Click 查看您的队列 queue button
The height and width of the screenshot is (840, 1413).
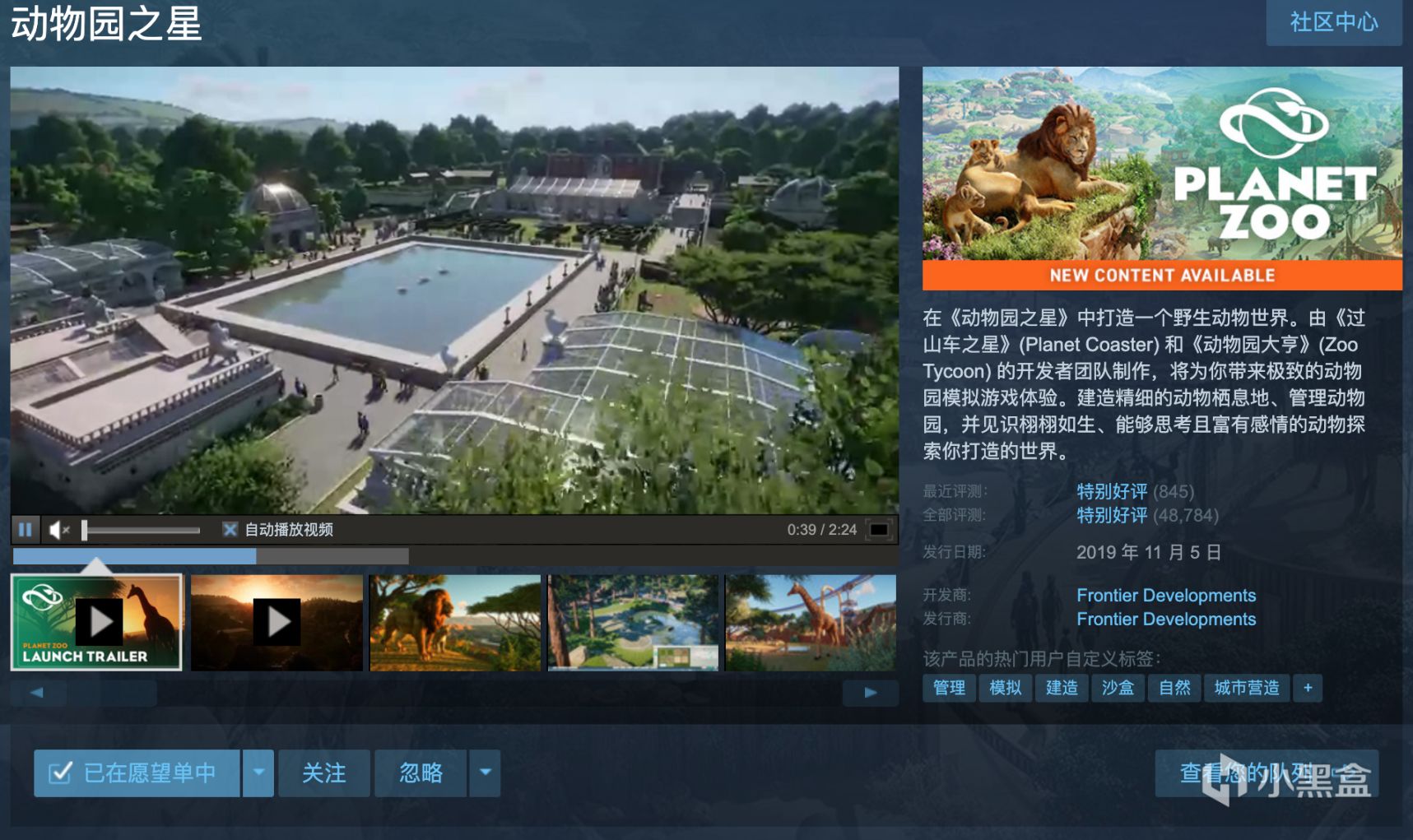point(1267,773)
